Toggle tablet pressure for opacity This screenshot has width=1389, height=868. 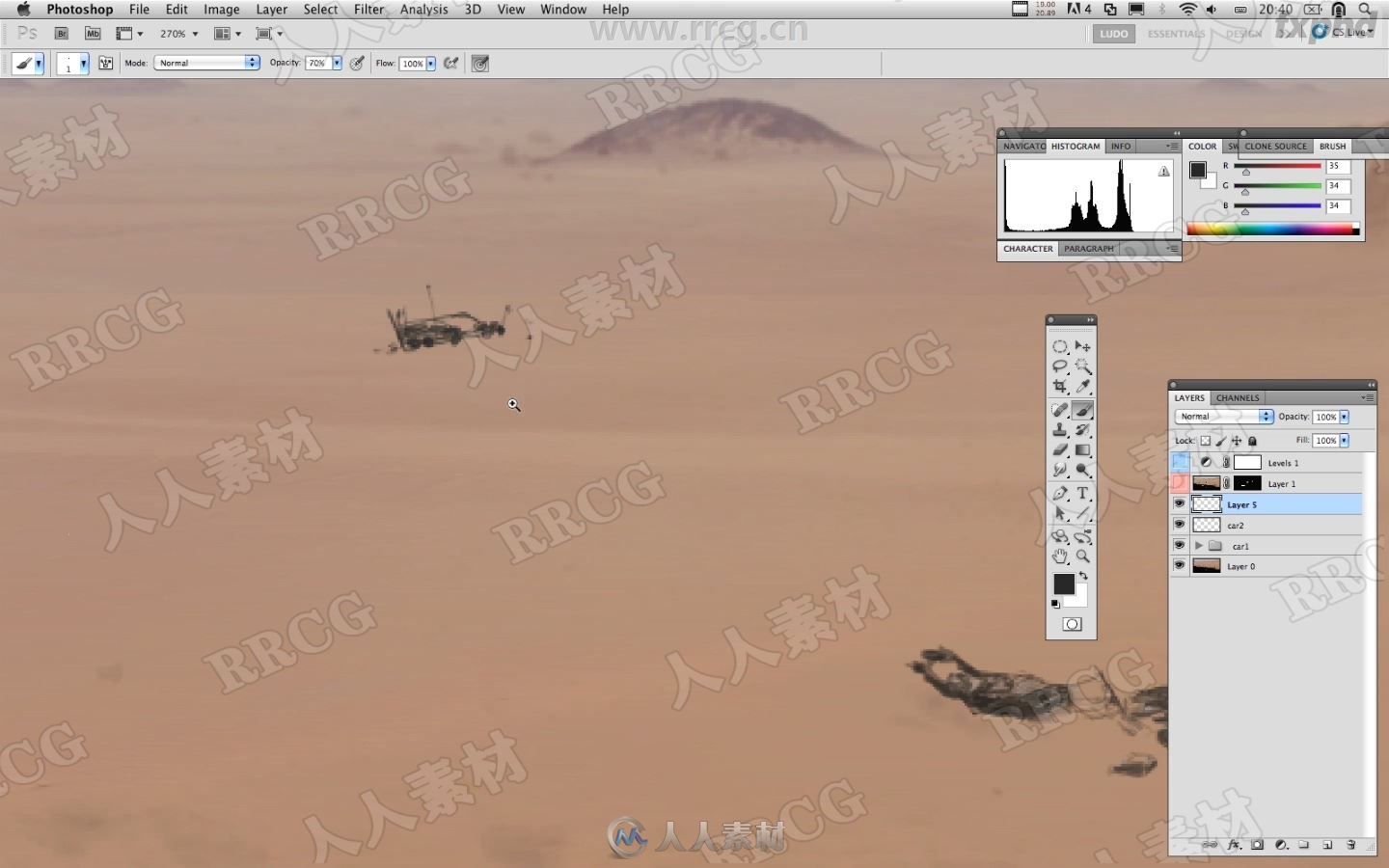tap(357, 64)
